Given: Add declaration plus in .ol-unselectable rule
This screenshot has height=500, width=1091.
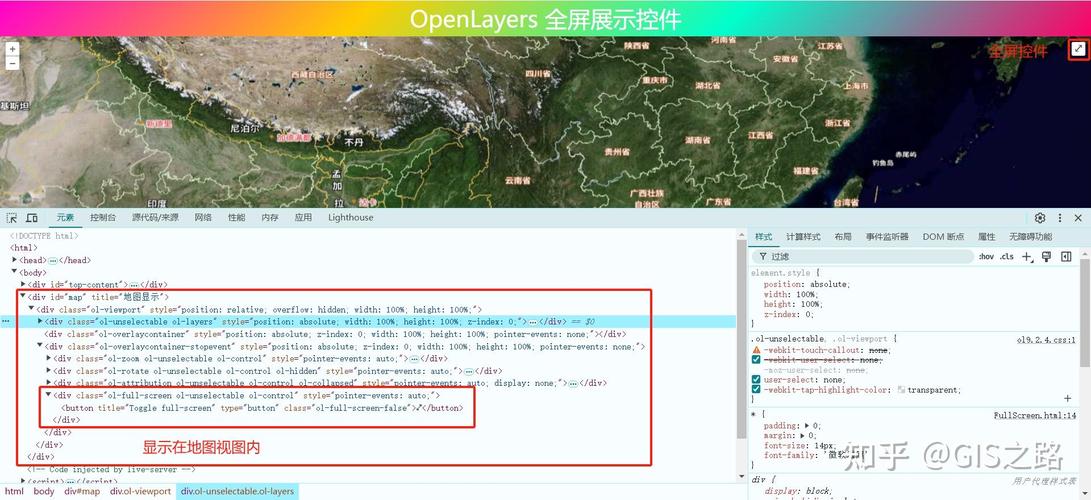Looking at the screenshot, I should [1068, 398].
